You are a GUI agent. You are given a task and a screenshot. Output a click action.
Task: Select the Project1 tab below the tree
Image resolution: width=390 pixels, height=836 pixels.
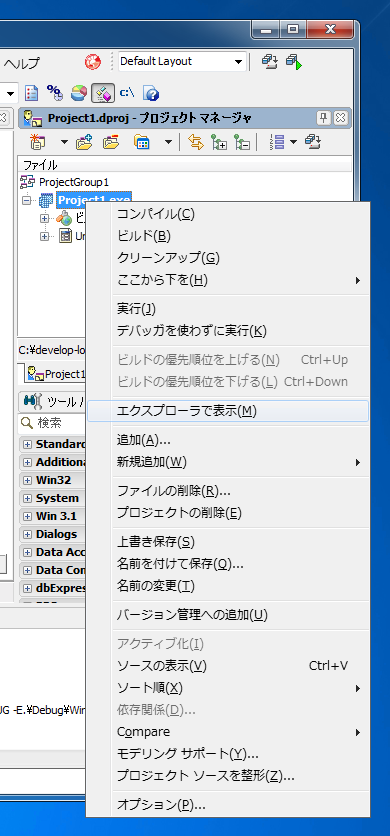55,374
